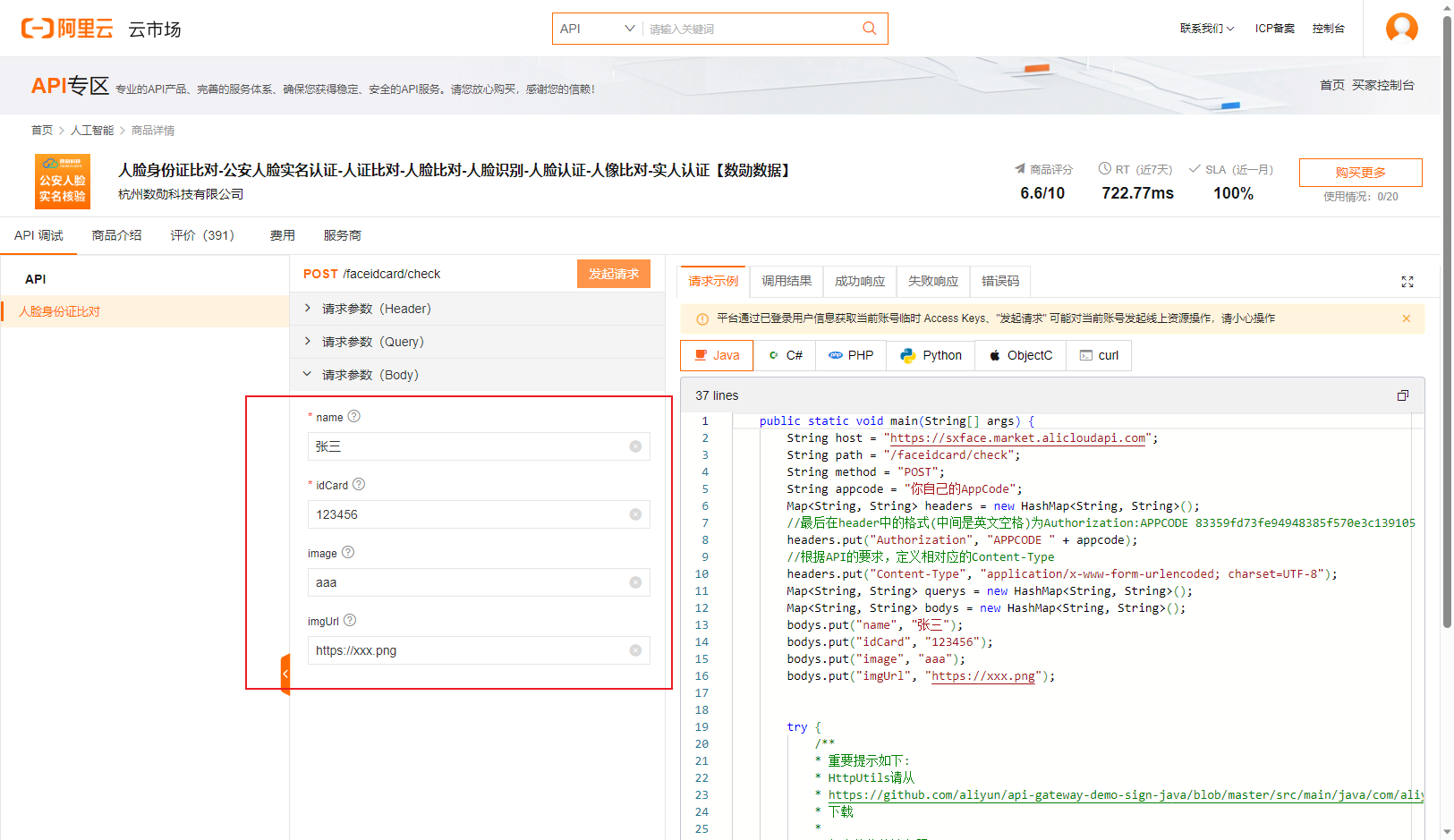Viewport: 1454px width, 840px height.
Task: Clear the idCard input field
Action: coord(635,514)
